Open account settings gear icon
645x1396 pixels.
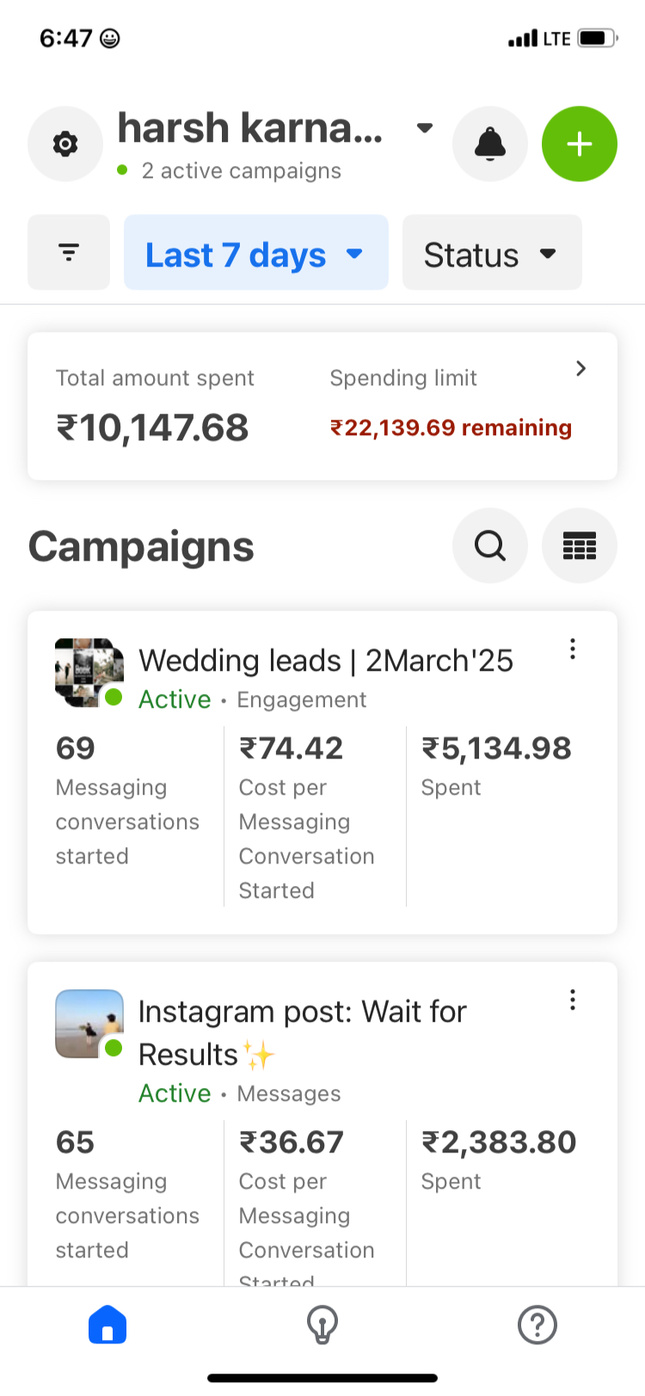[65, 144]
